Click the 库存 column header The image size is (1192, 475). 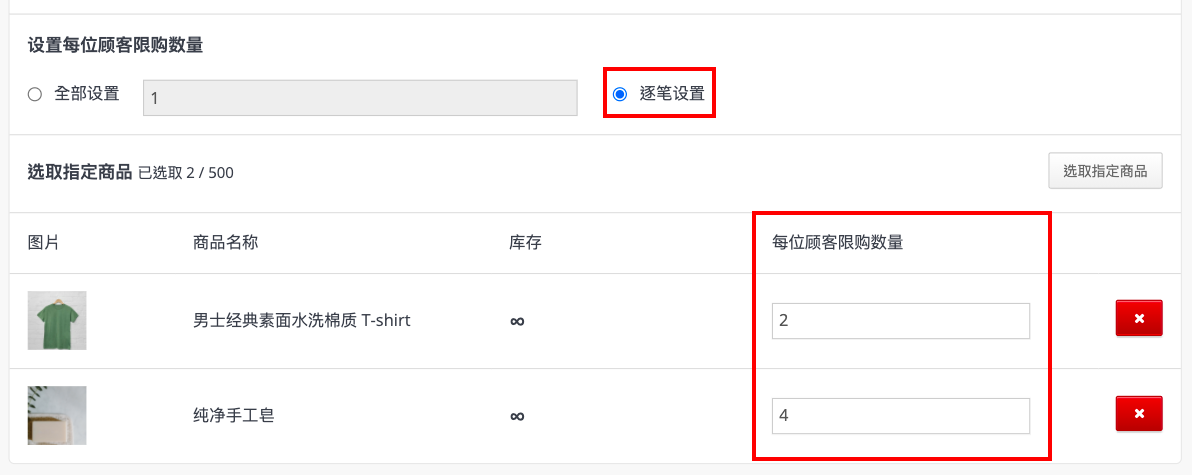tap(525, 243)
